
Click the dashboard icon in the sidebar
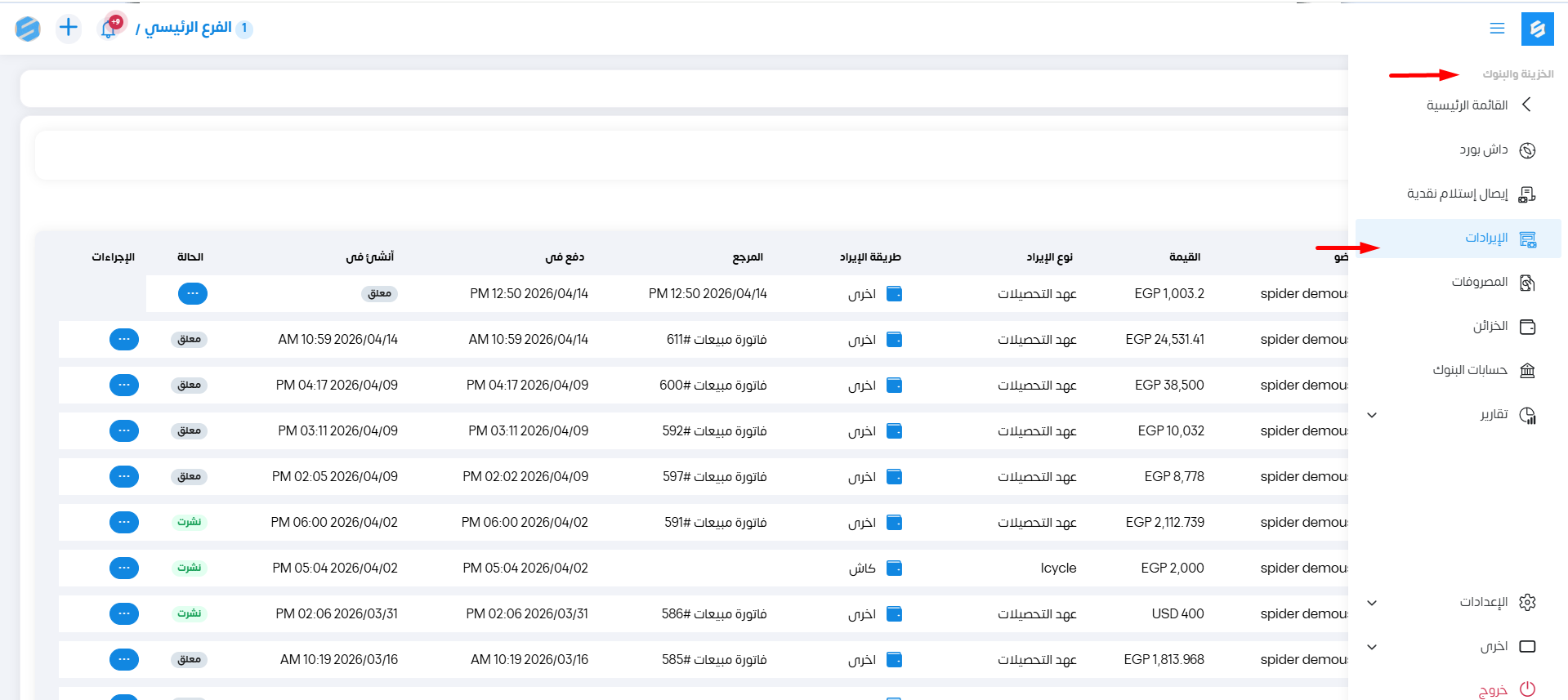pos(1527,150)
